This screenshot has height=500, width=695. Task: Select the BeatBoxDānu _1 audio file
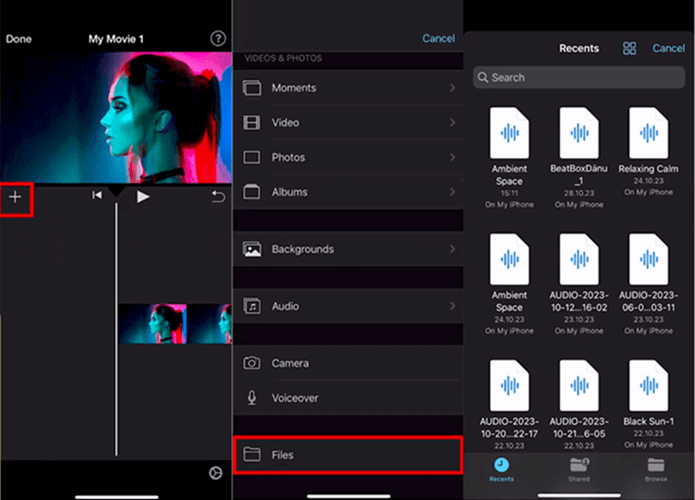click(579, 157)
